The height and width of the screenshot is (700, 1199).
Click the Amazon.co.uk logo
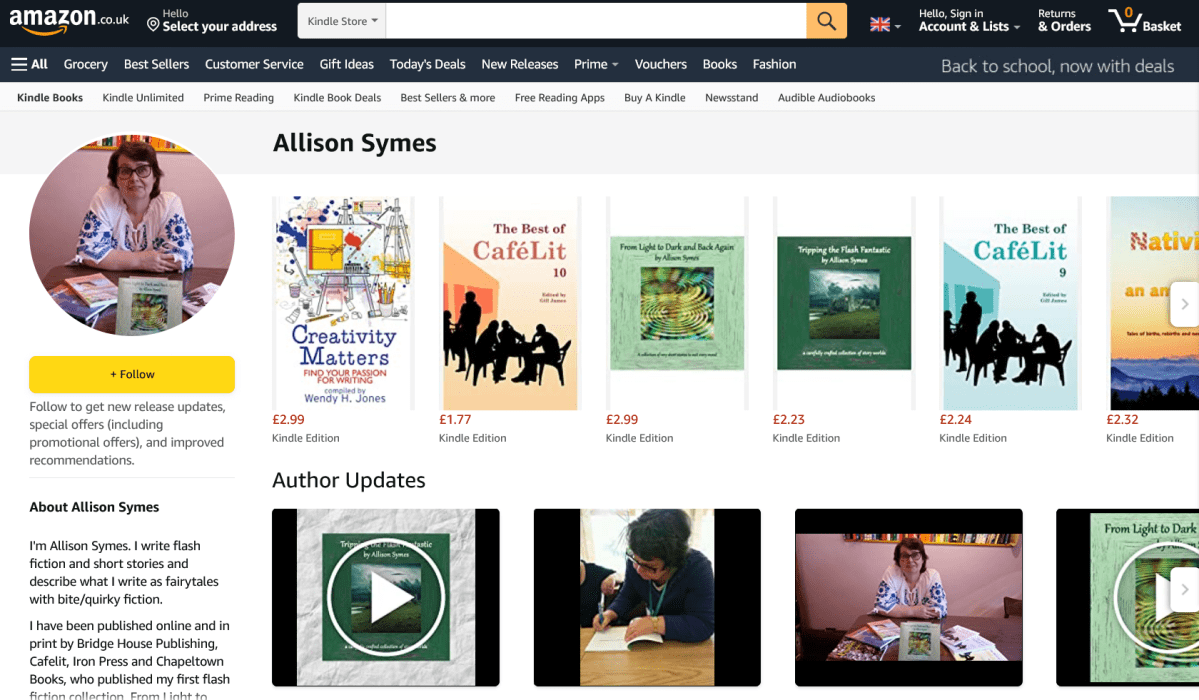click(x=69, y=20)
